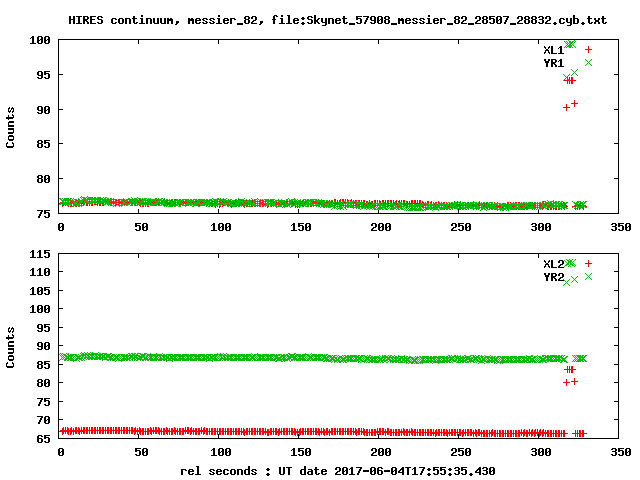Select the YR1 legend label

tap(553, 63)
